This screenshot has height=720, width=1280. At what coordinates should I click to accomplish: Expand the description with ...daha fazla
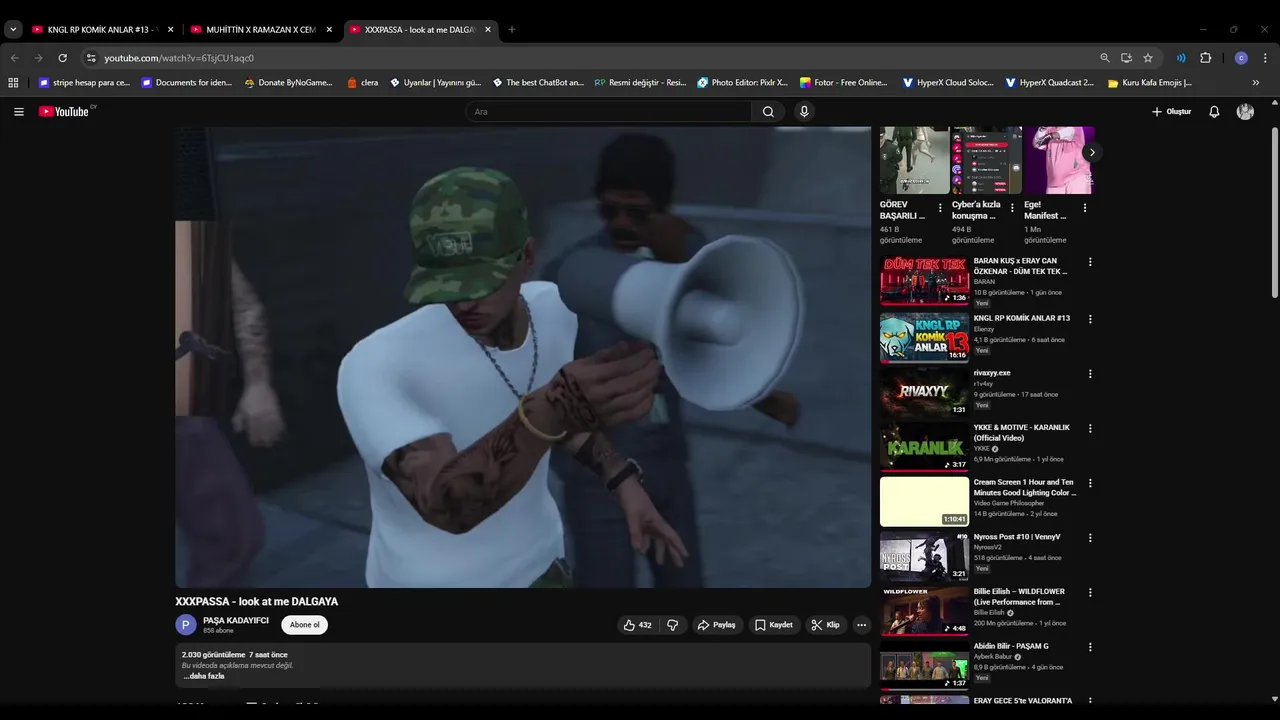203,676
